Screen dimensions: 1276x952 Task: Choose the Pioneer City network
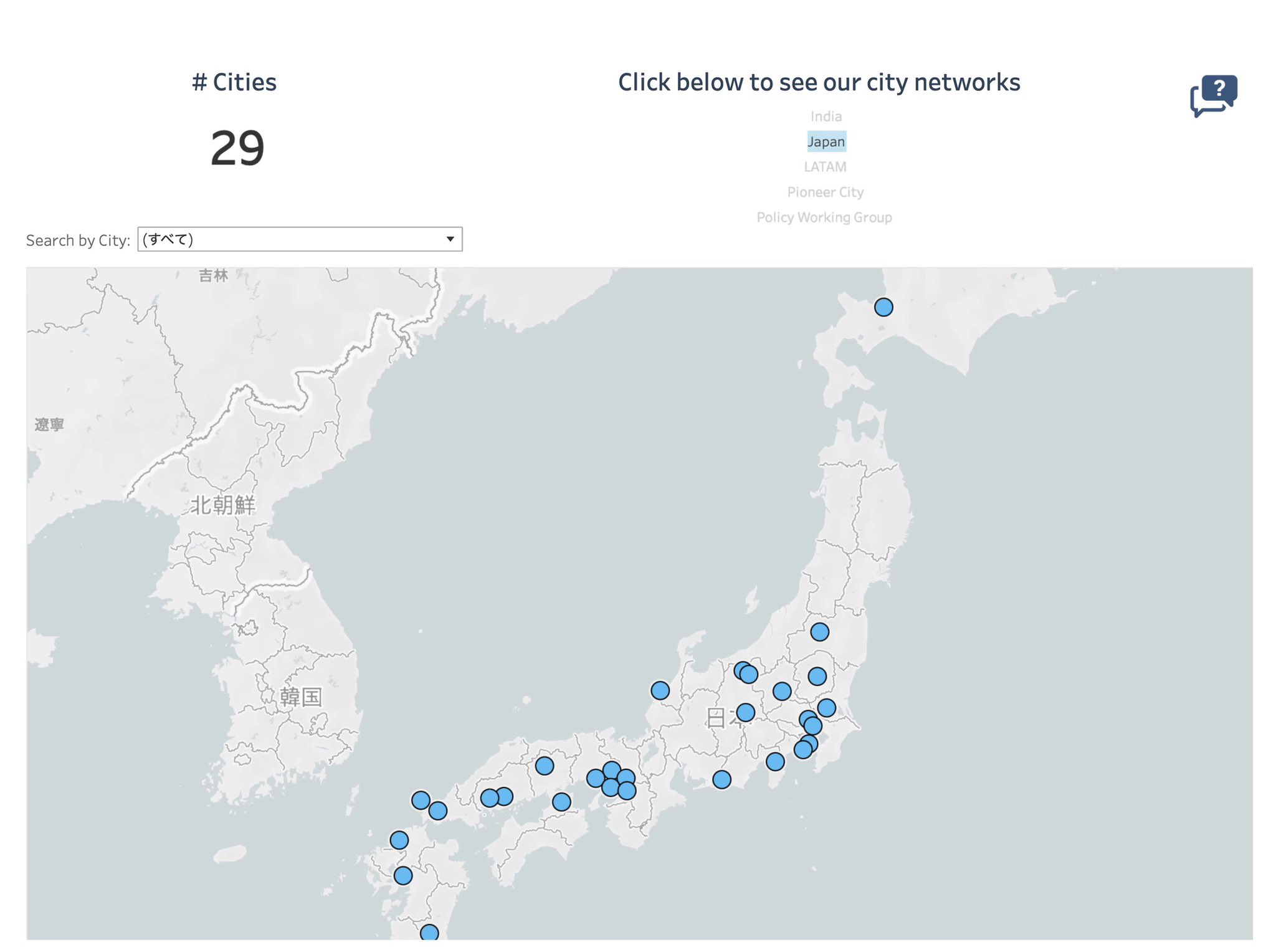pyautogui.click(x=825, y=192)
